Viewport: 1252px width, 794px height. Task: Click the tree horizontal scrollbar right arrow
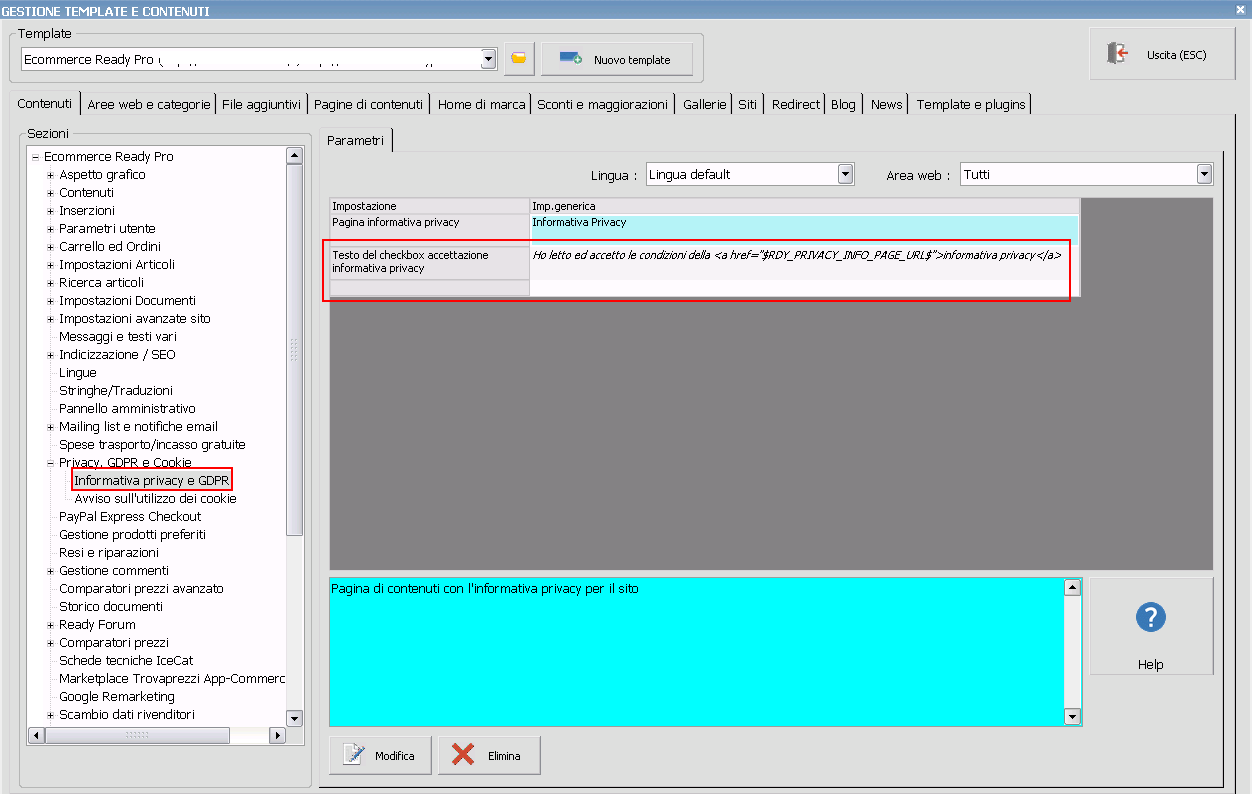tap(278, 735)
